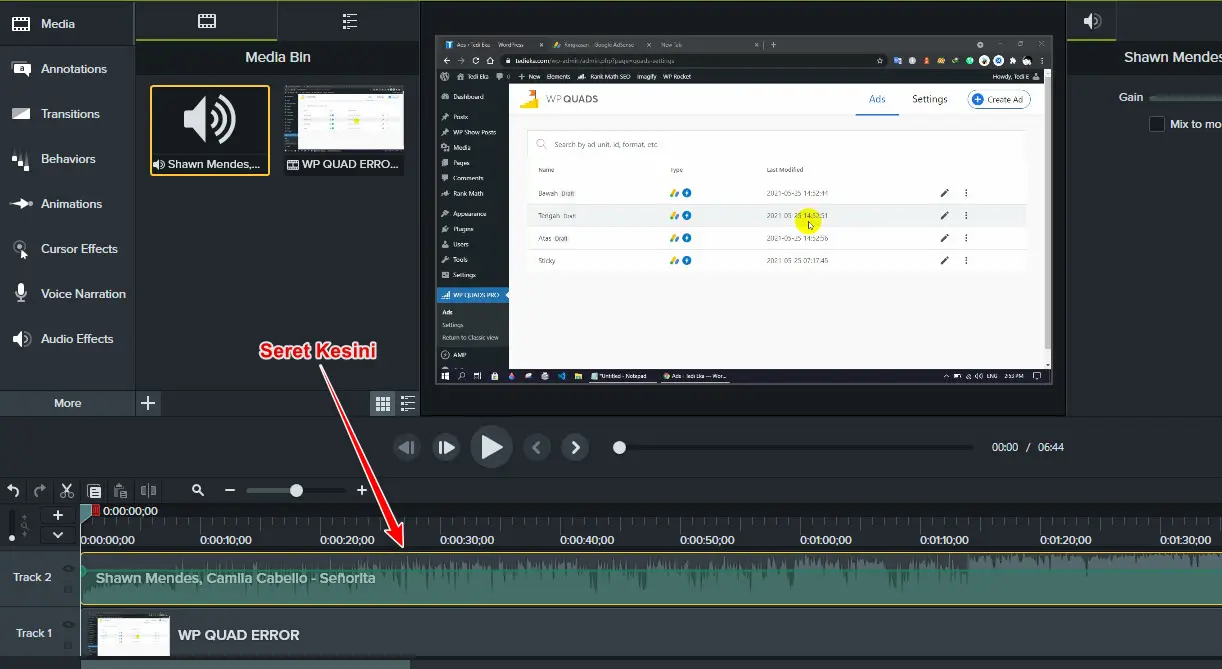Screen dimensions: 1222x669
Task: Select the Animations tool
Action: pos(67,204)
